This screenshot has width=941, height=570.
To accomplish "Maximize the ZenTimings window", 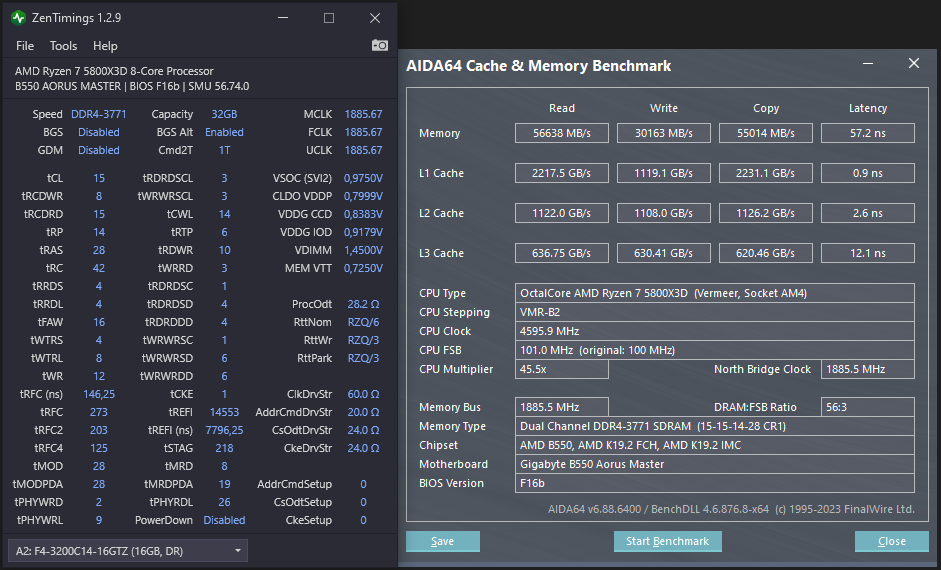I will [329, 18].
